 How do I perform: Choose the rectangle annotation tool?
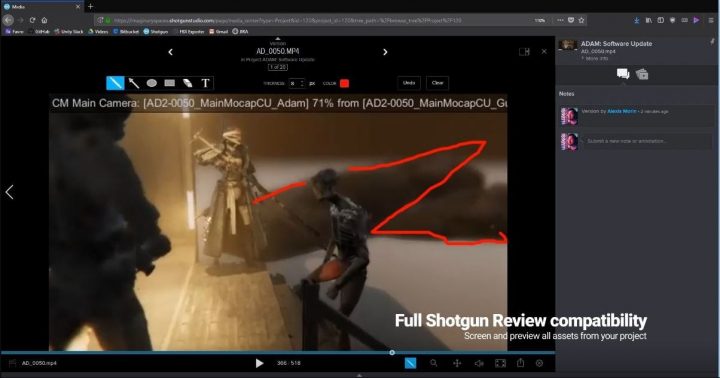pyautogui.click(x=170, y=83)
